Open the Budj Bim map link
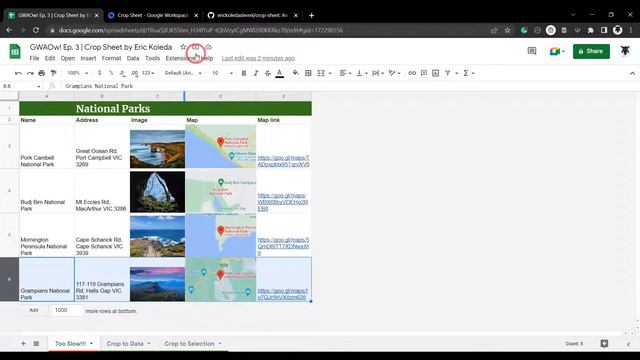Image resolution: width=640 pixels, height=360 pixels. point(282,202)
